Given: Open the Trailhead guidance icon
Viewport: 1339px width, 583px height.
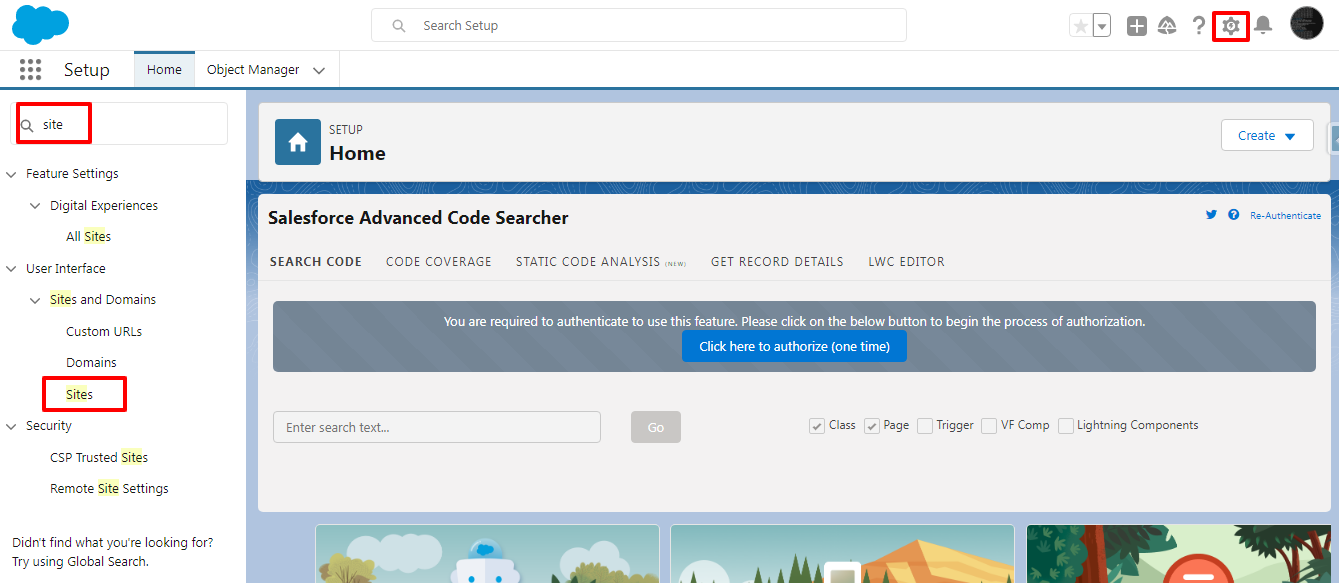Looking at the screenshot, I should click(1167, 26).
